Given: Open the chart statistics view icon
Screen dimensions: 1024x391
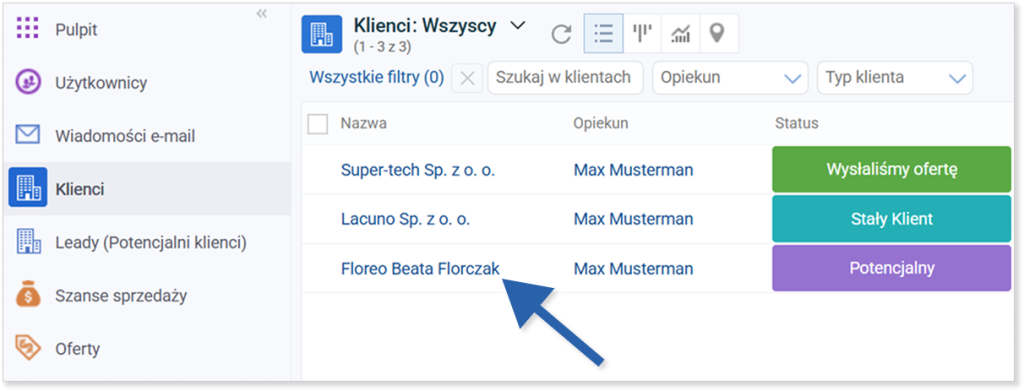Looking at the screenshot, I should point(680,33).
